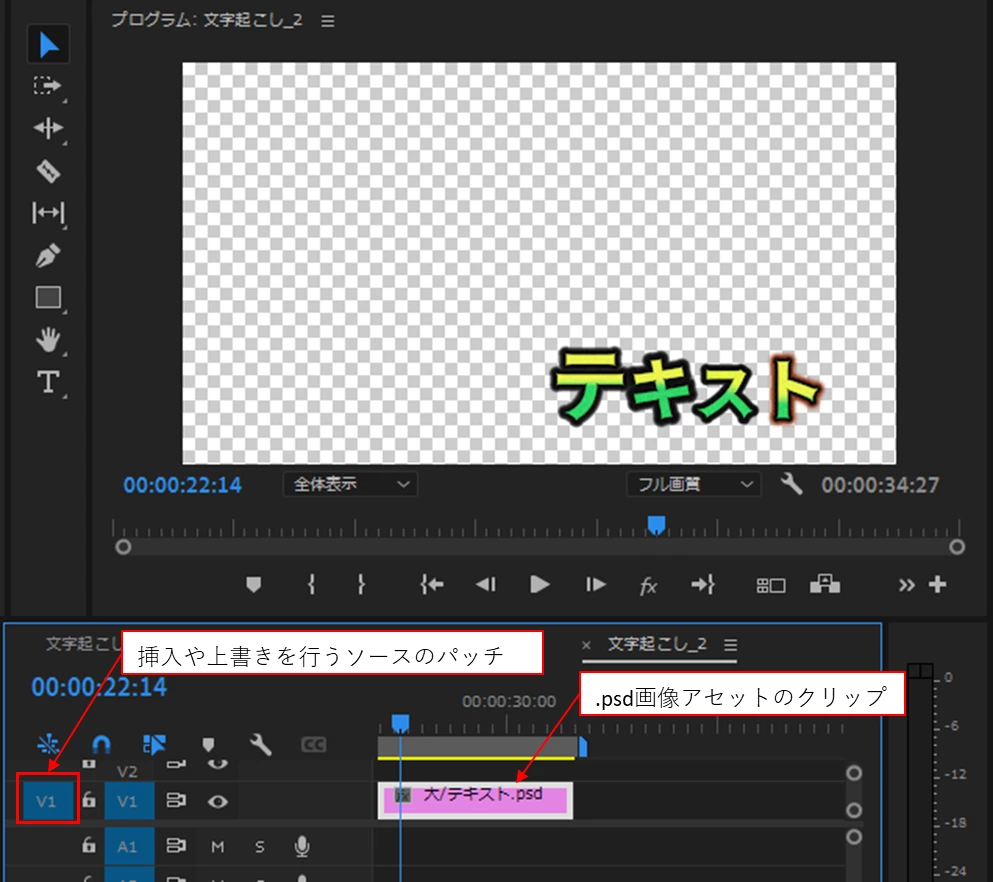Viewport: 993px width, 882px height.
Task: Select the Pen tool
Action: click(48, 255)
